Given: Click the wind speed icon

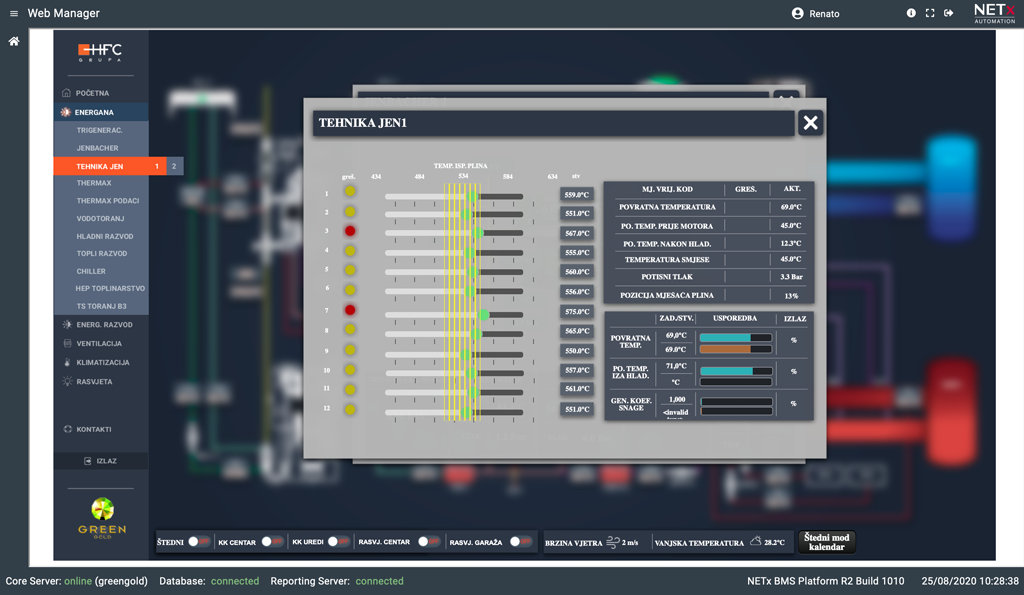Looking at the screenshot, I should click(x=613, y=542).
